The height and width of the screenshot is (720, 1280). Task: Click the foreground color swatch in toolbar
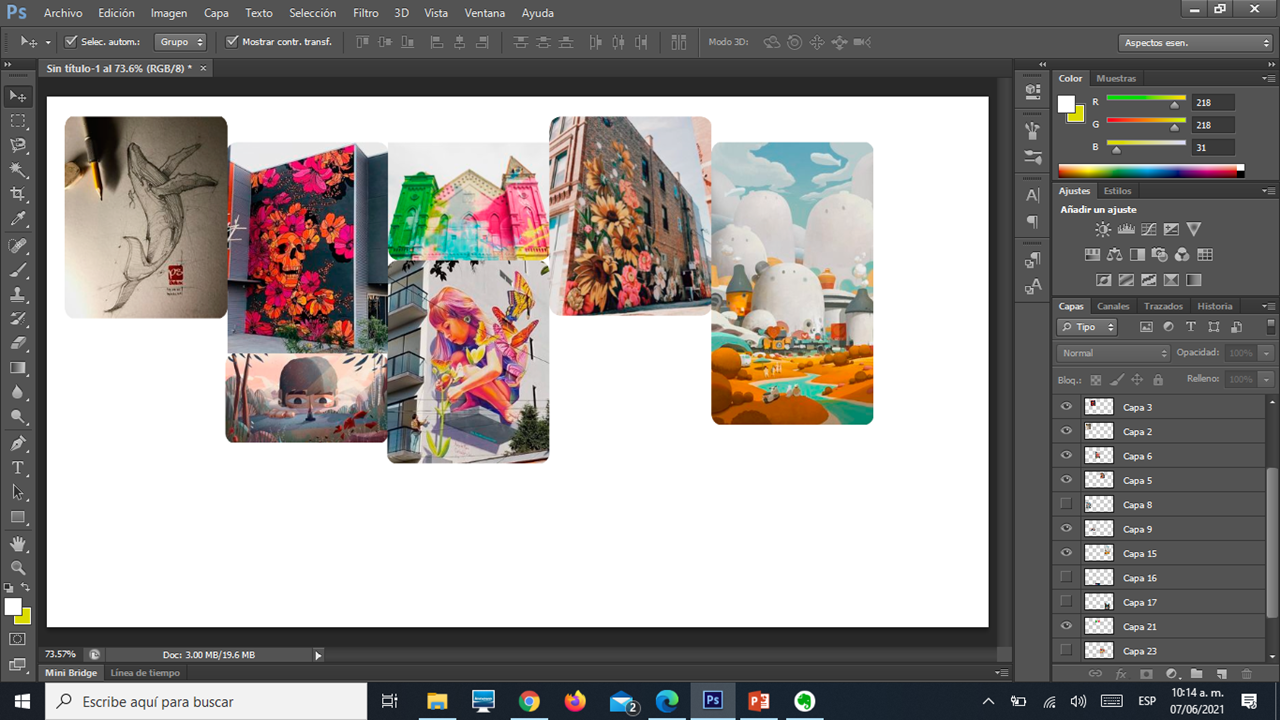[x=12, y=607]
